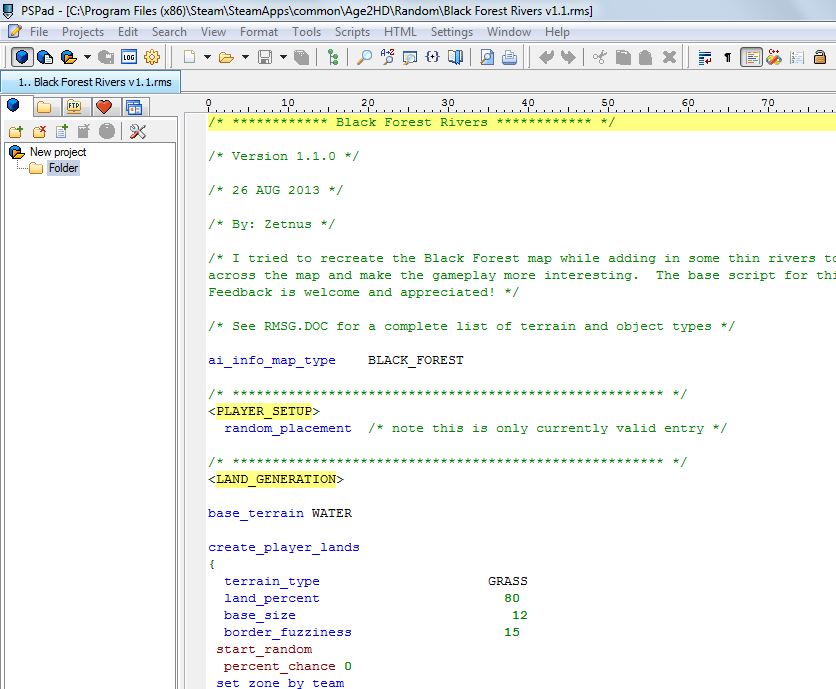
Task: Switch to the open windows panel tab
Action: [134, 107]
